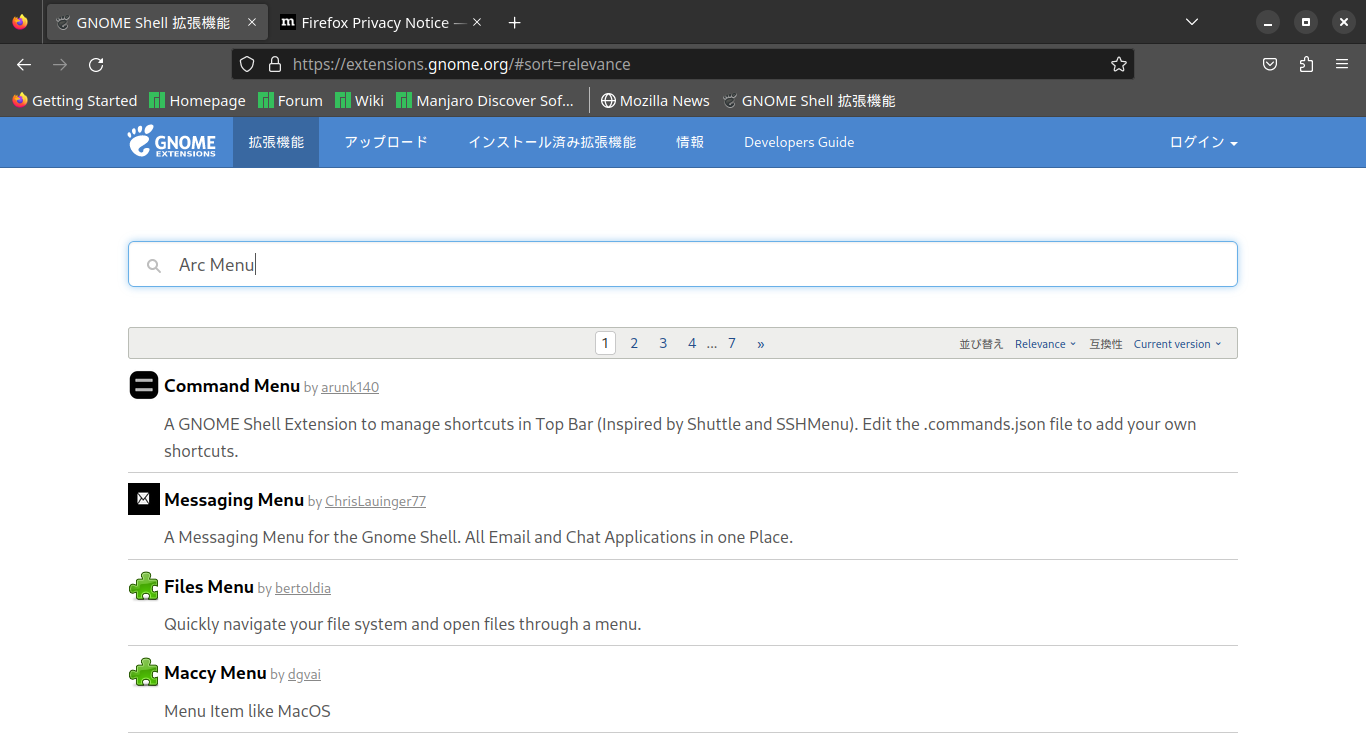Screen dimensions: 1366x736
Task: Focus the Arc Menu search field
Action: pos(683,264)
